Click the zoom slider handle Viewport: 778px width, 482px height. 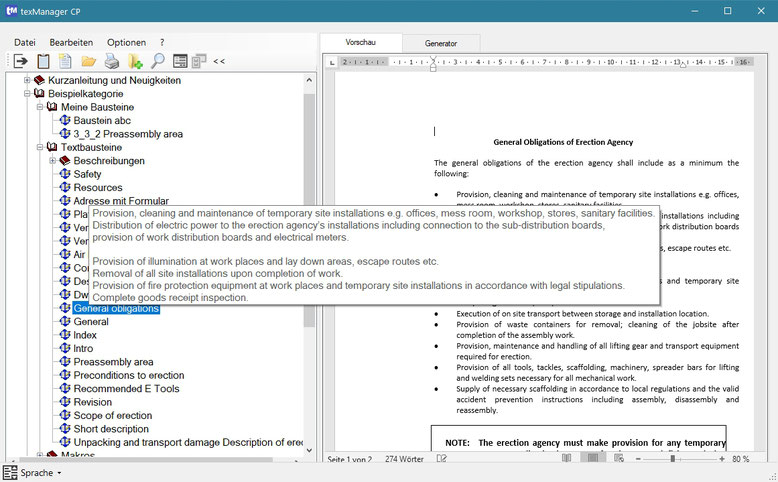[673, 459]
